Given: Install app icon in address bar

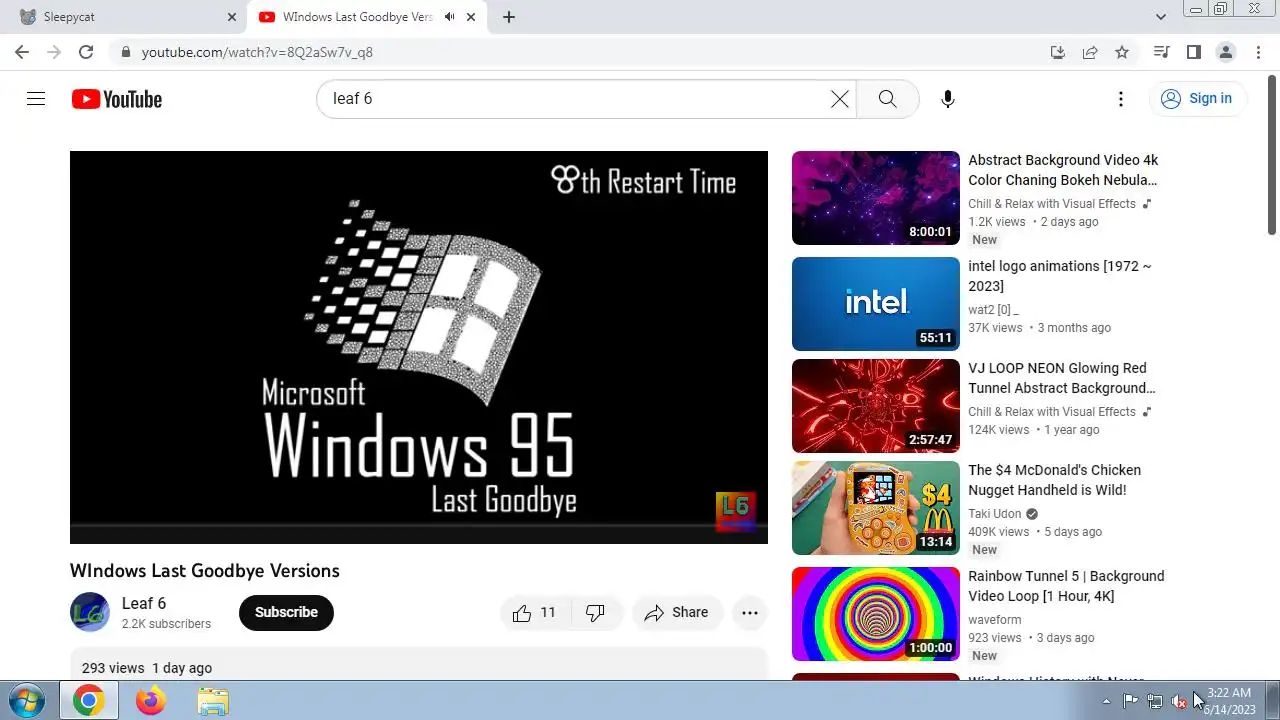Looking at the screenshot, I should pos(1058,52).
